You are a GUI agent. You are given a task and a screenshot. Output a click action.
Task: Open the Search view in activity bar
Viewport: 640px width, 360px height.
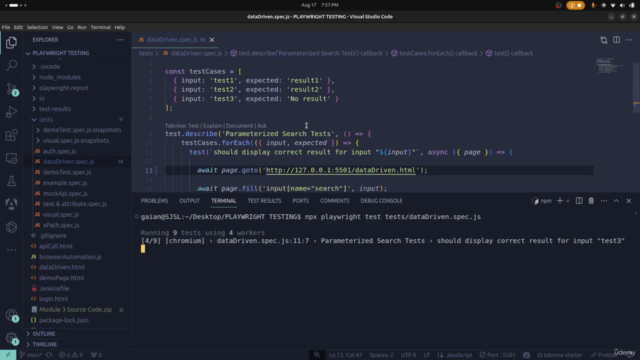[11, 65]
